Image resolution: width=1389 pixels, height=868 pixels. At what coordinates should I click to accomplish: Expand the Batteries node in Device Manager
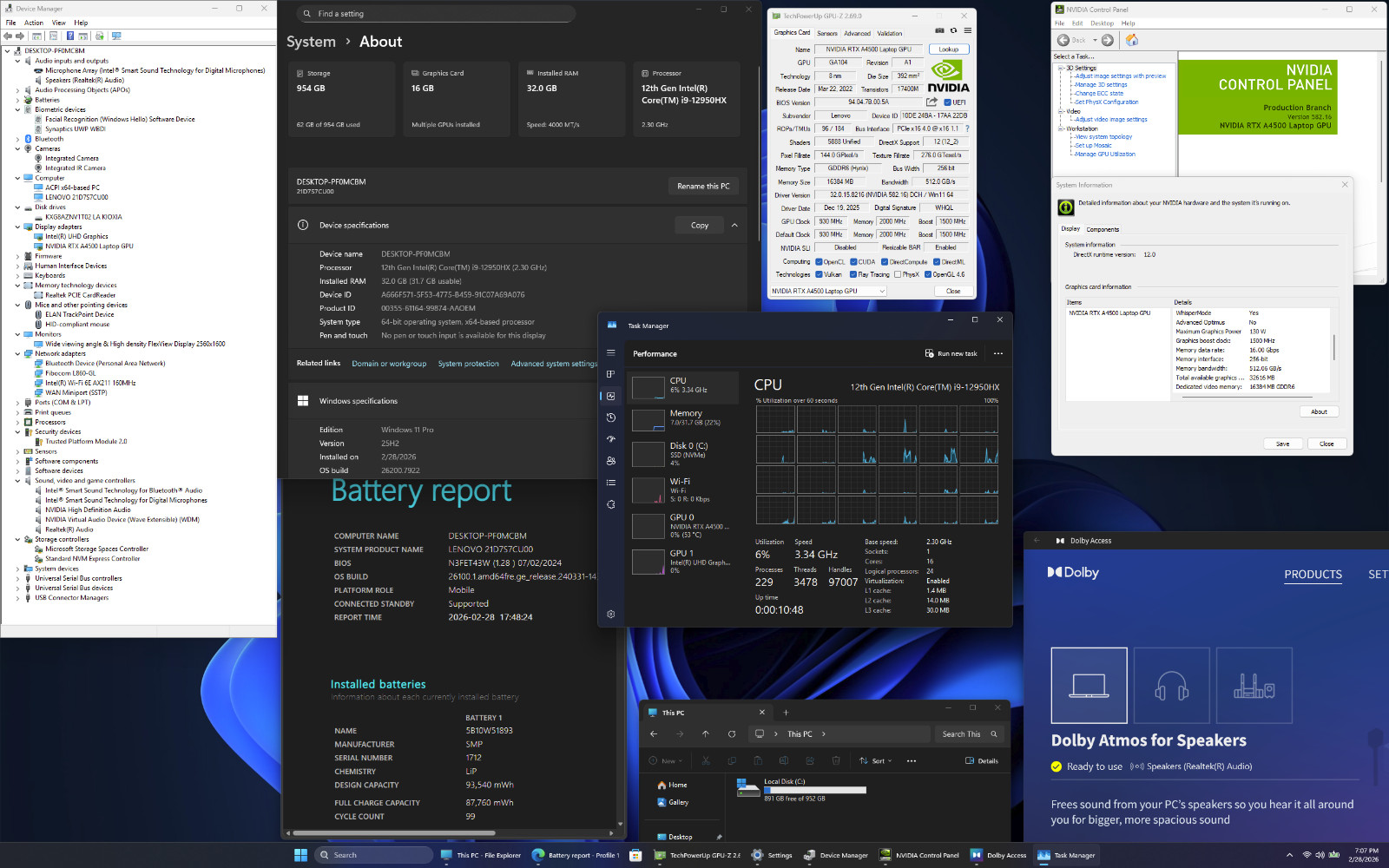17,100
